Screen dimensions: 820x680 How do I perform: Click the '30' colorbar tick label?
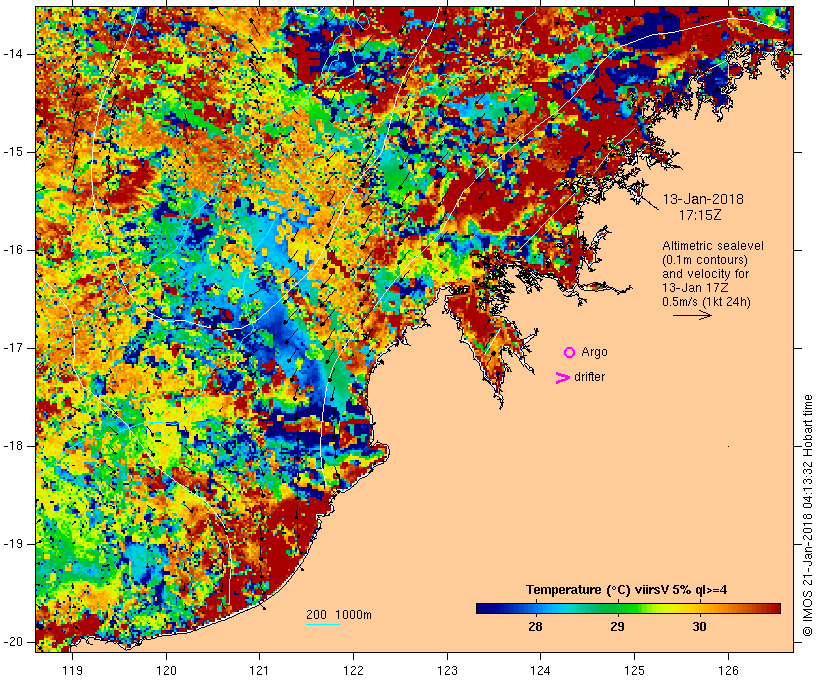(x=700, y=627)
